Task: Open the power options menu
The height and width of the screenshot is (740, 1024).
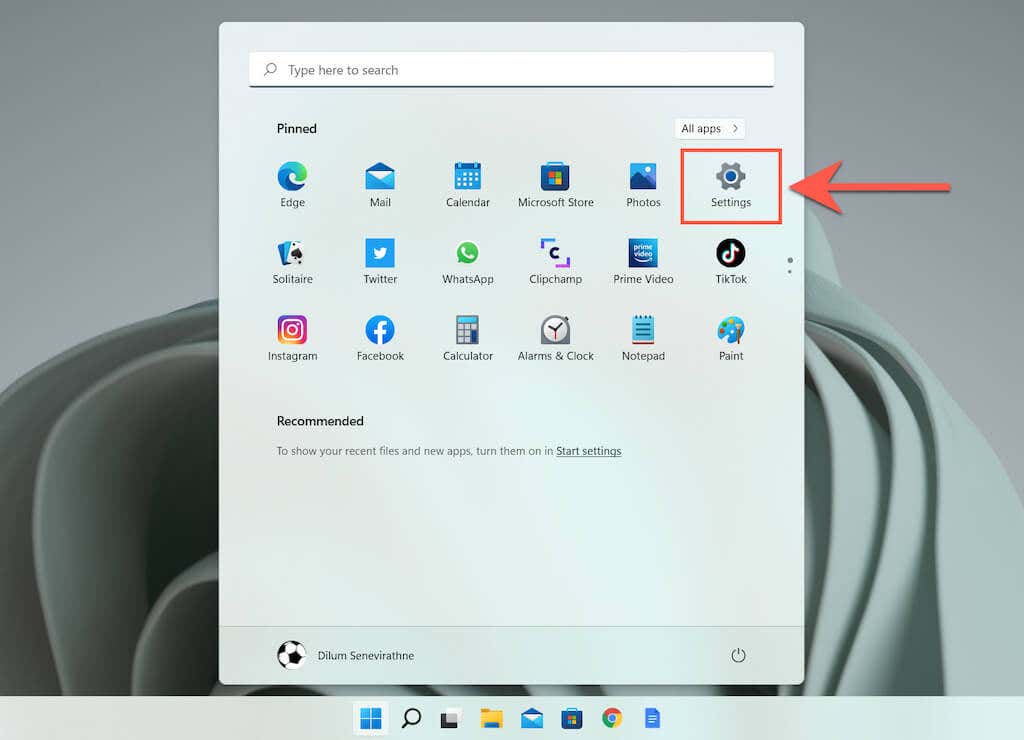Action: click(738, 655)
